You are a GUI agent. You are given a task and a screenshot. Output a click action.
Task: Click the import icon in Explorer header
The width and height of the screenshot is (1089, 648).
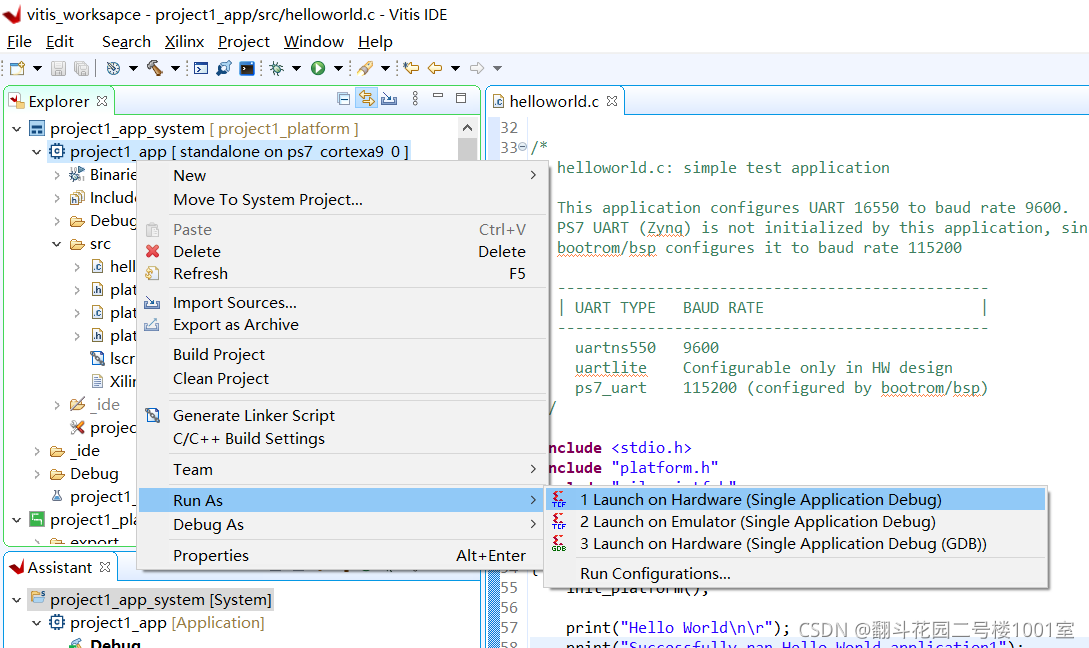point(389,99)
